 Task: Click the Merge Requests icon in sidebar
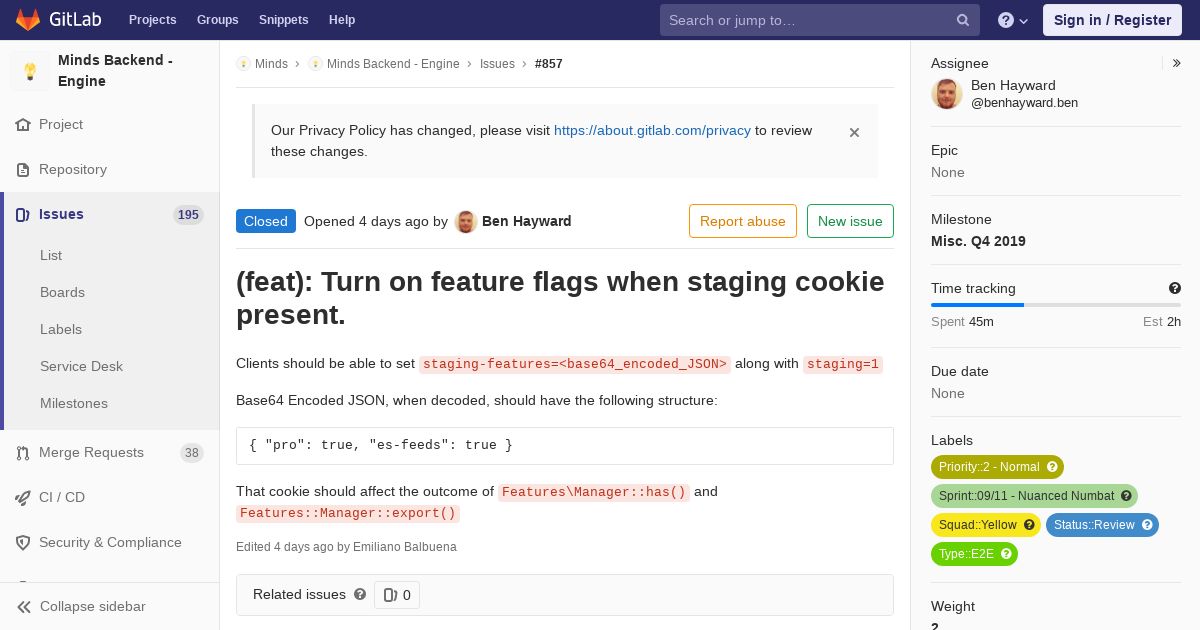(x=23, y=453)
